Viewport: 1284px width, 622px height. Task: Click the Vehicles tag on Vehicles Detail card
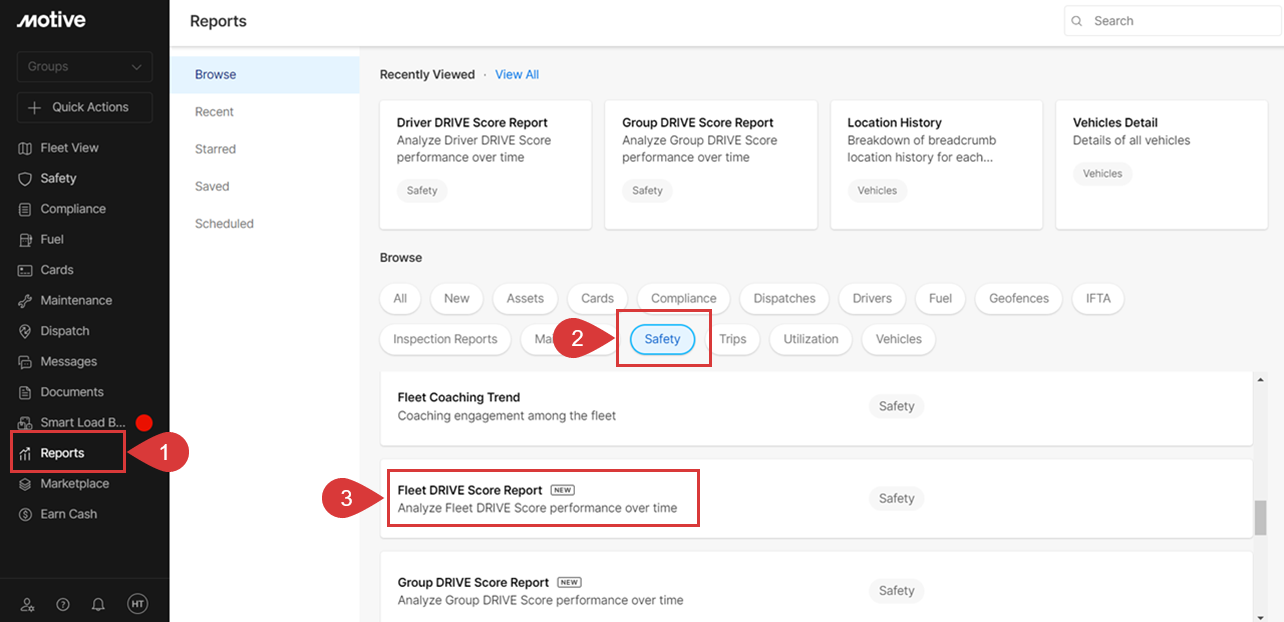click(1103, 174)
